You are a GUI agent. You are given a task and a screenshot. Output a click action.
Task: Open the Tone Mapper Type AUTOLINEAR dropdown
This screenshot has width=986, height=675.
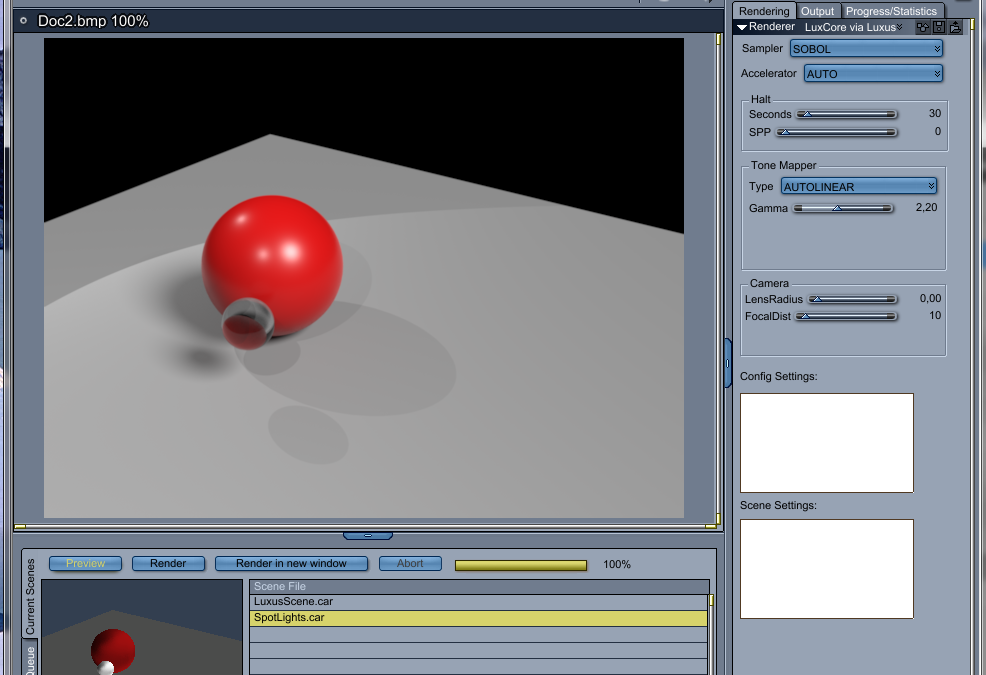click(858, 187)
